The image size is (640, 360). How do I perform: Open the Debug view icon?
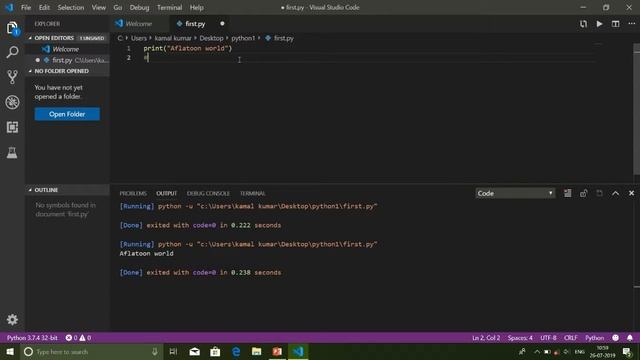(x=12, y=102)
